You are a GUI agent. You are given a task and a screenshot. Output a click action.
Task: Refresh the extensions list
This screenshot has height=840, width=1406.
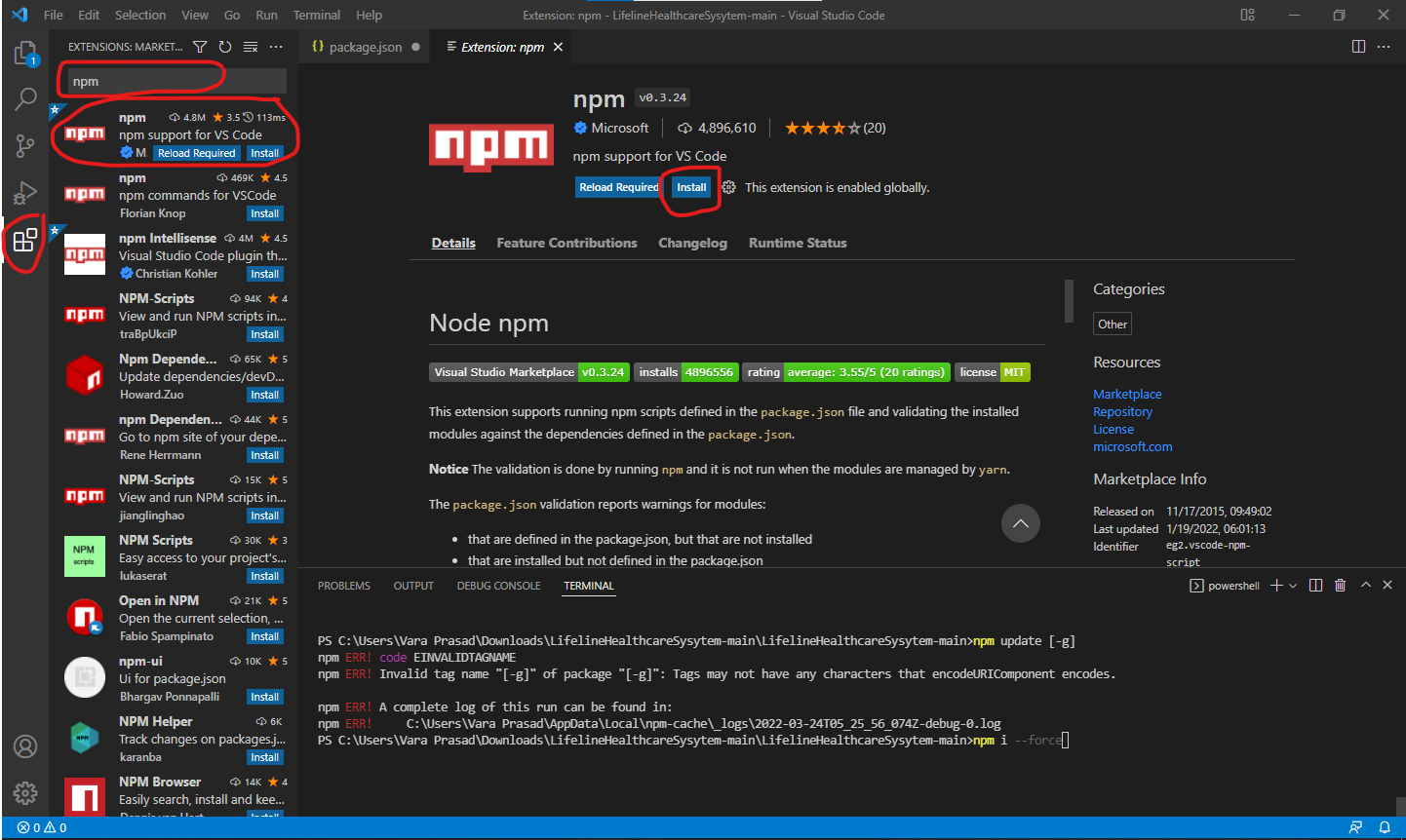click(225, 47)
